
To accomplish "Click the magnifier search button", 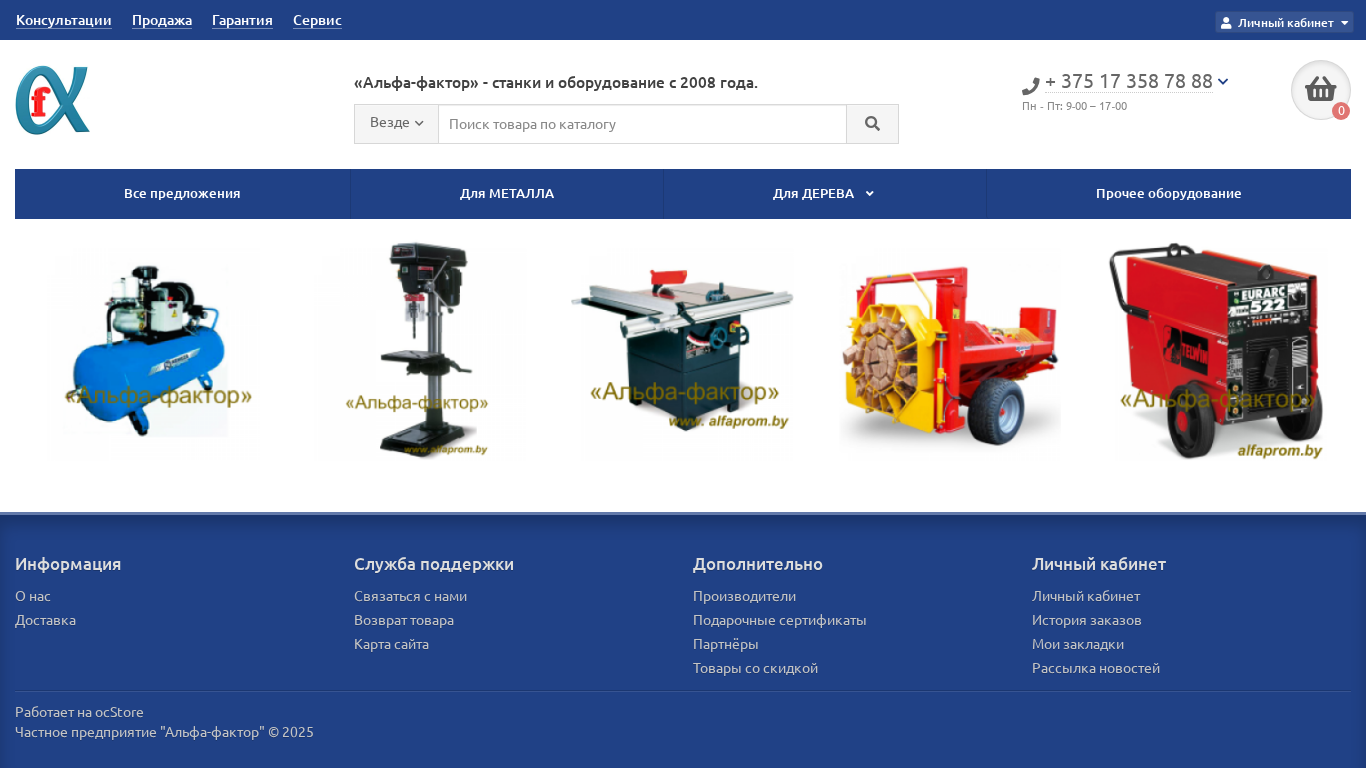I will 872,124.
